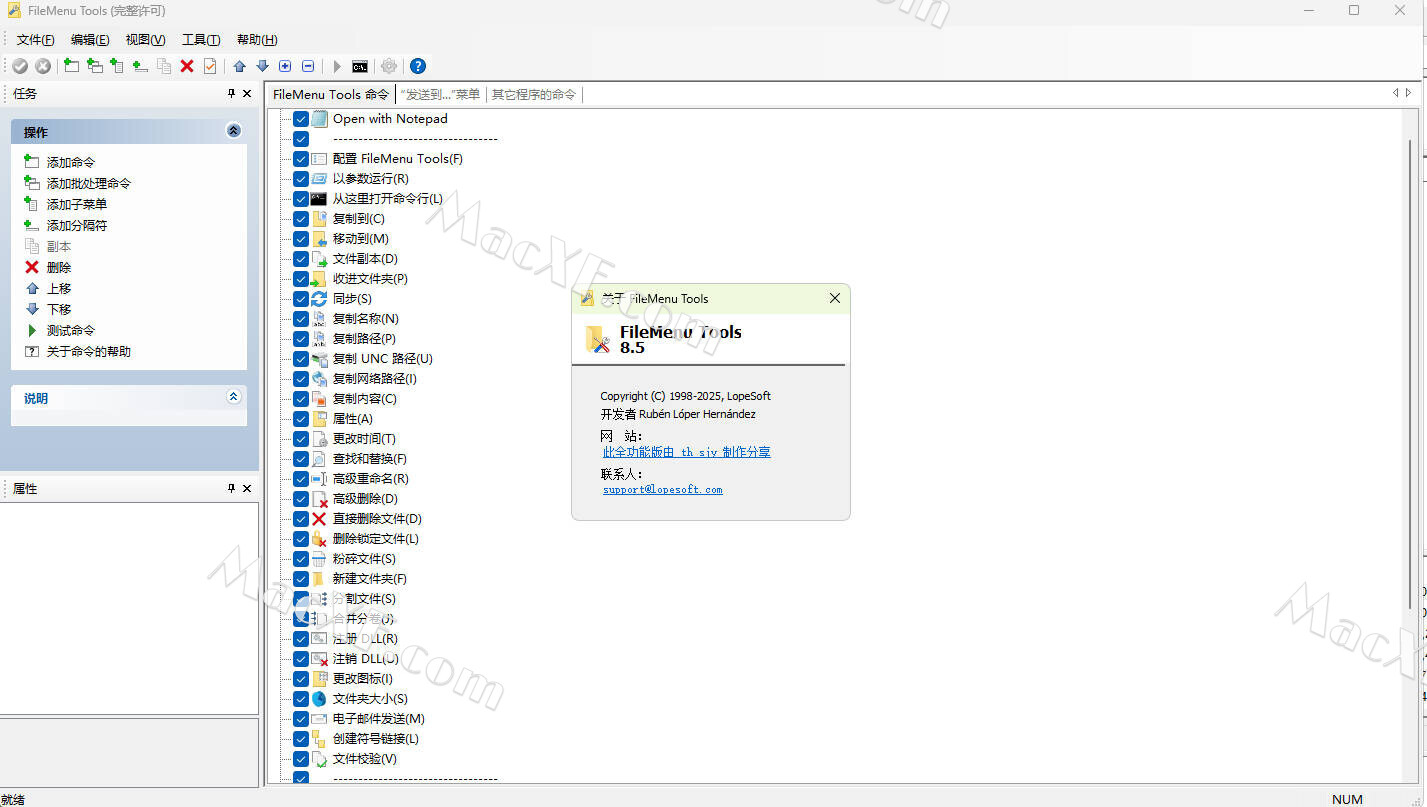Click the sync arrows icon beside 同步(S)

pos(319,299)
